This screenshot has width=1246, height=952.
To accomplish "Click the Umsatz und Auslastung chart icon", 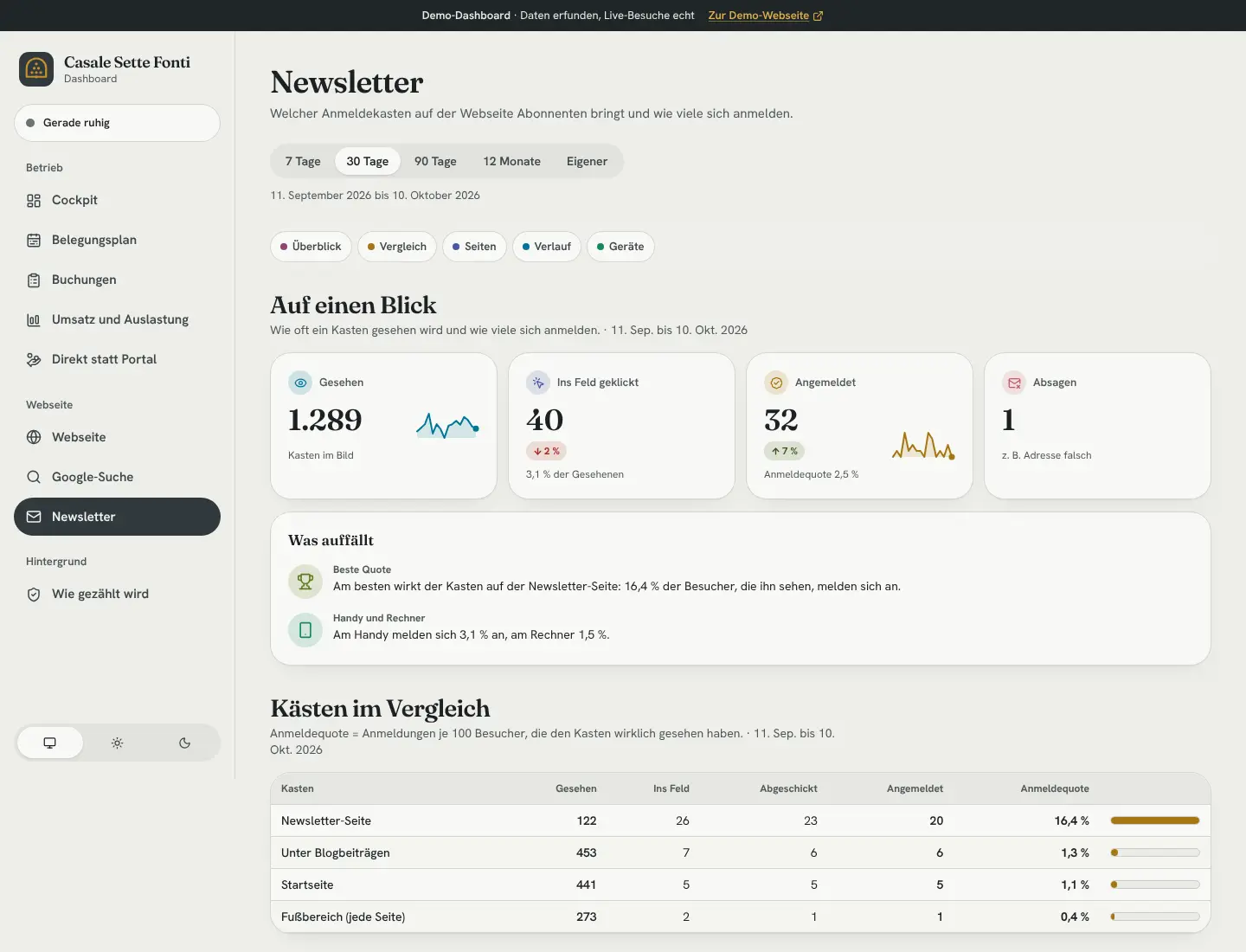I will [x=34, y=320].
